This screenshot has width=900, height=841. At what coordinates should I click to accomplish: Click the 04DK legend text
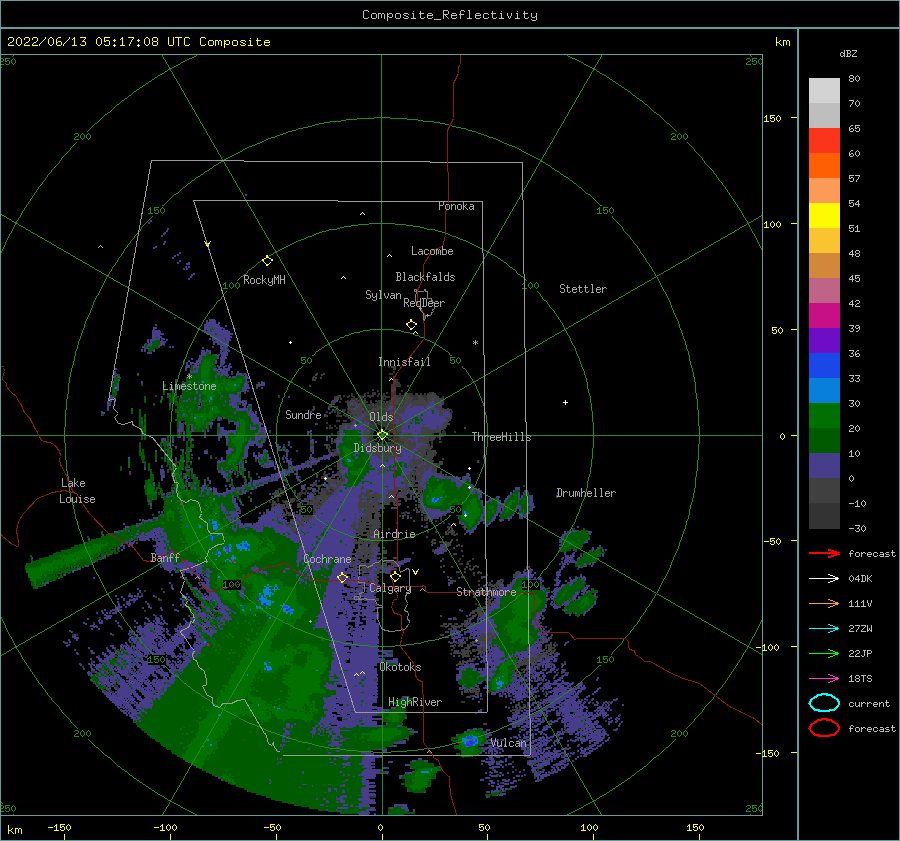tap(860, 579)
